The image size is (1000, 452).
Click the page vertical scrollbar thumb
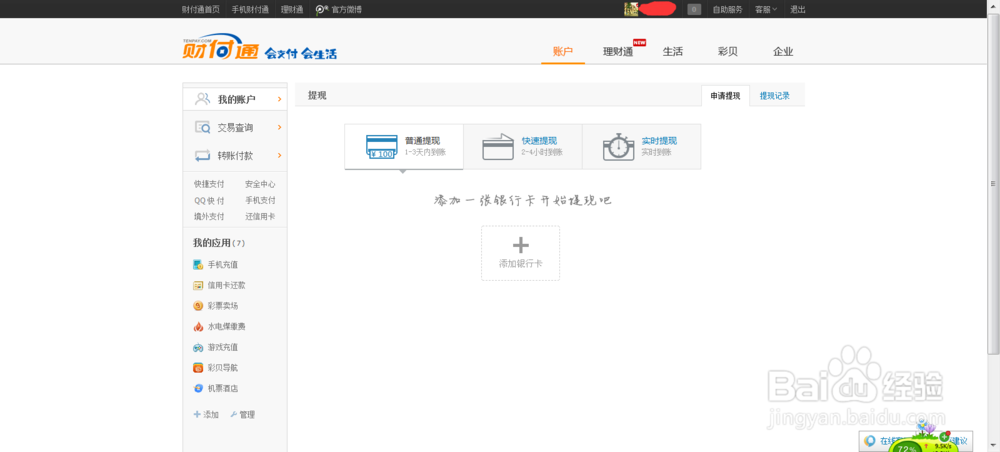click(994, 185)
